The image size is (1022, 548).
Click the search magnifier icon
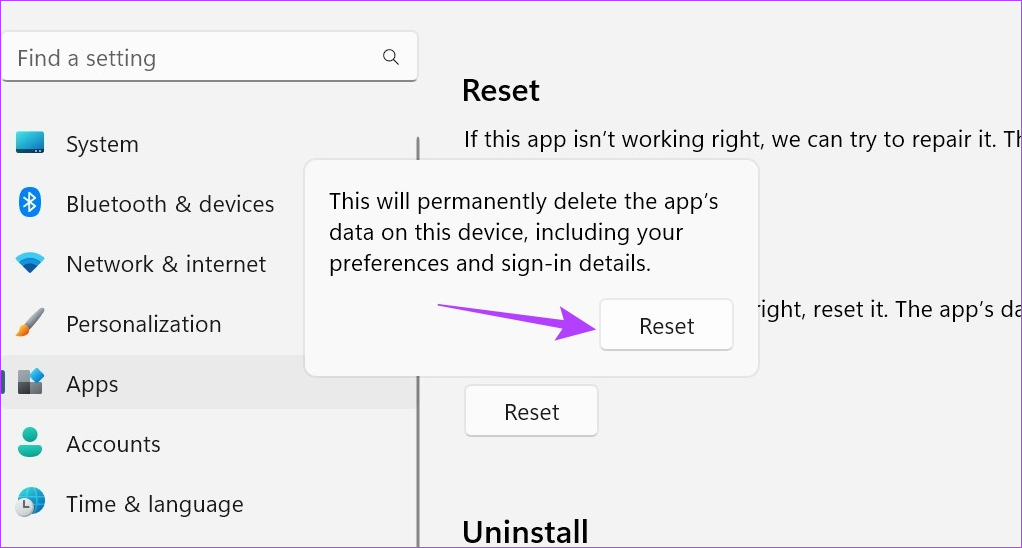390,57
